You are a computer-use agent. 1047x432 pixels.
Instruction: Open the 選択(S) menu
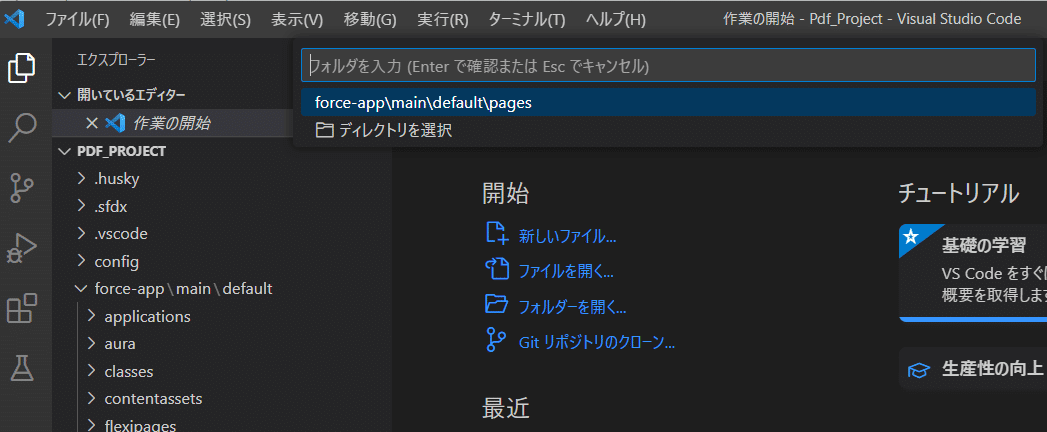click(226, 19)
